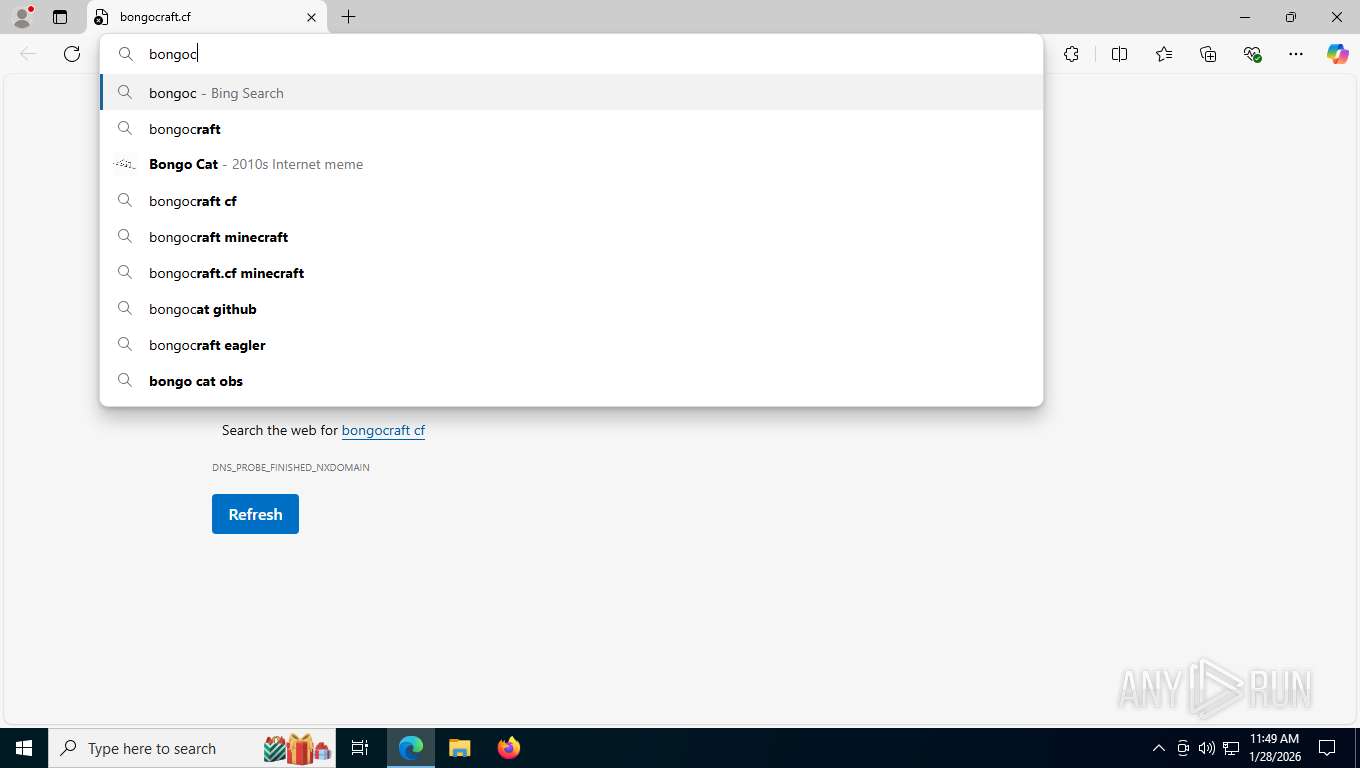The width and height of the screenshot is (1360, 768).
Task: Click the Bongo Cat thumbnail image
Action: 124,164
